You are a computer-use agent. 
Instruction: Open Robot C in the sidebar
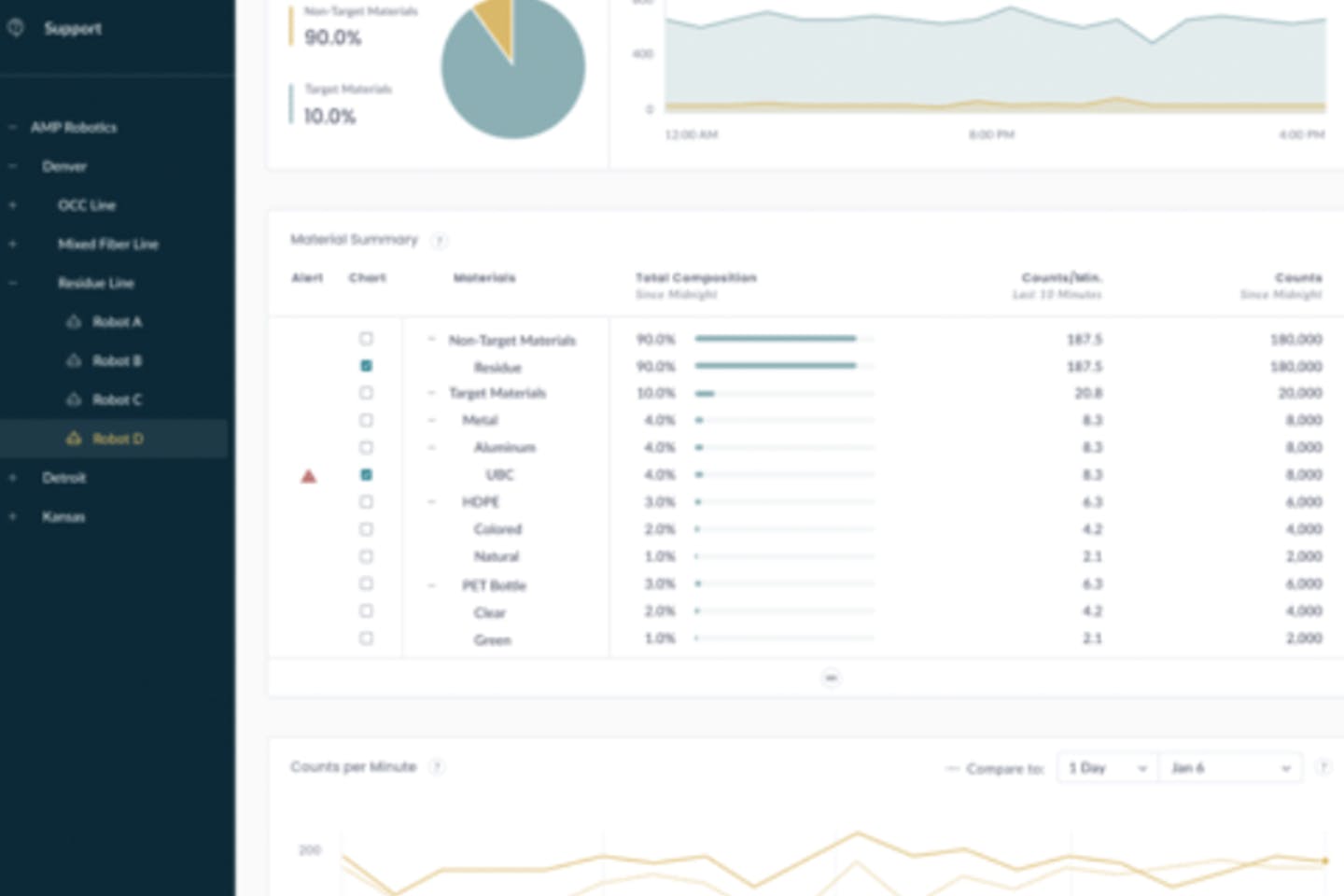coord(117,399)
